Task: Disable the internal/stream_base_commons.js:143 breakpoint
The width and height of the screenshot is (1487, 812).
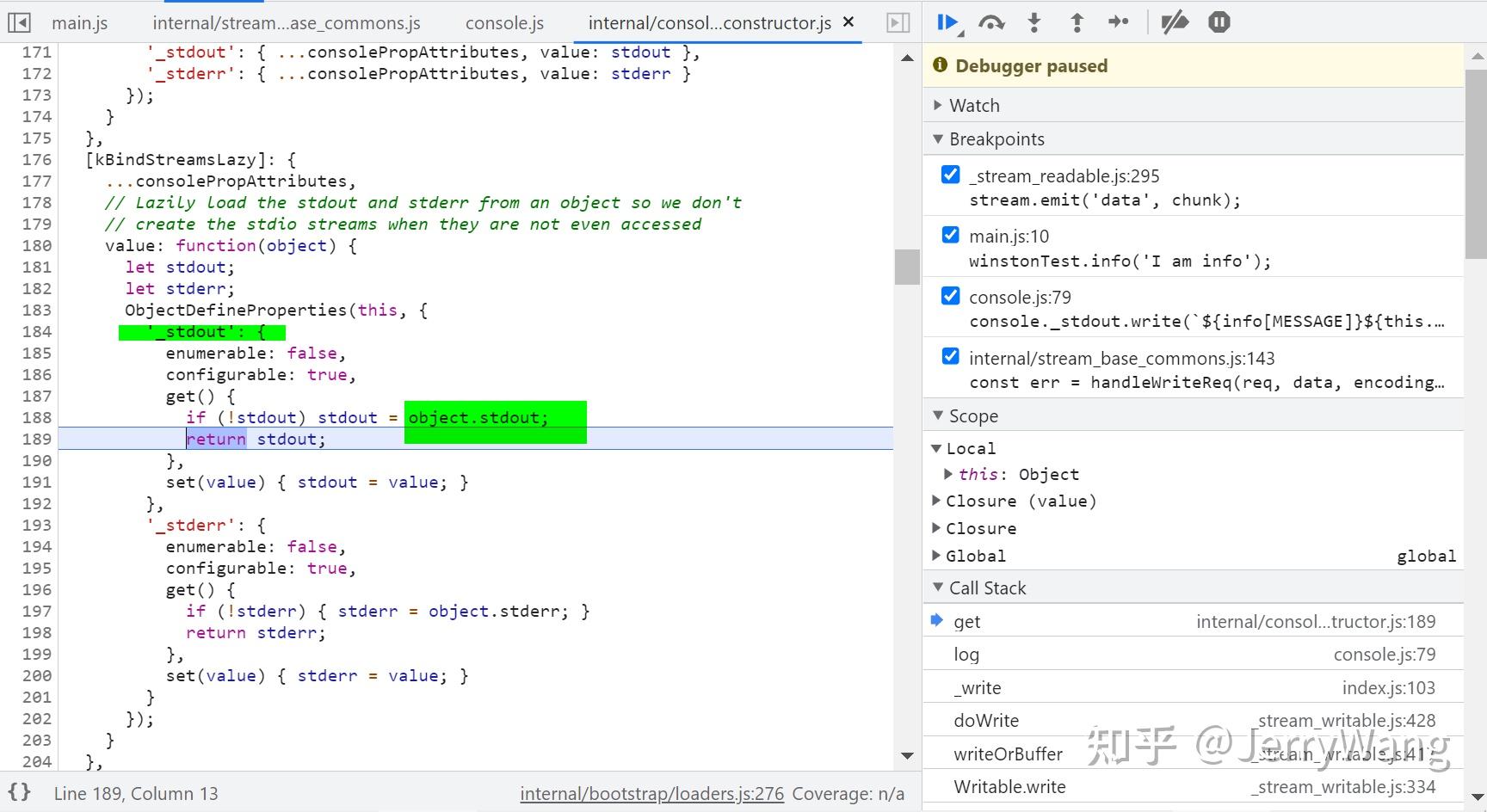Action: tap(950, 357)
